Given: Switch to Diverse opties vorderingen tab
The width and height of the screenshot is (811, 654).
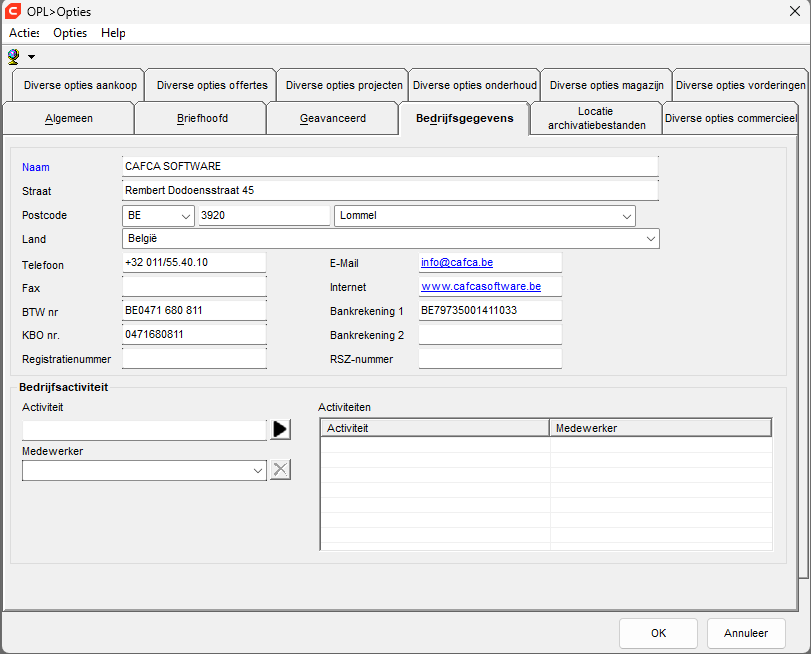Looking at the screenshot, I should click(x=741, y=85).
